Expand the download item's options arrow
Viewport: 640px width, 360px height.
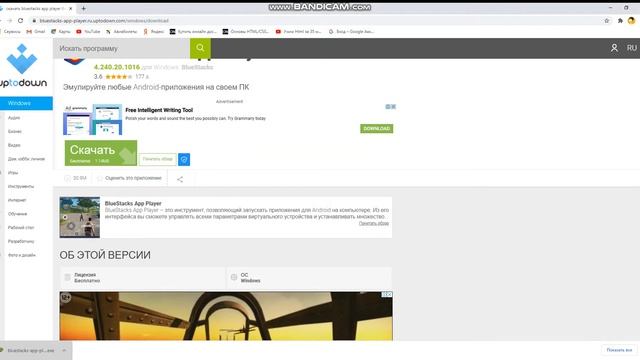tap(64, 350)
